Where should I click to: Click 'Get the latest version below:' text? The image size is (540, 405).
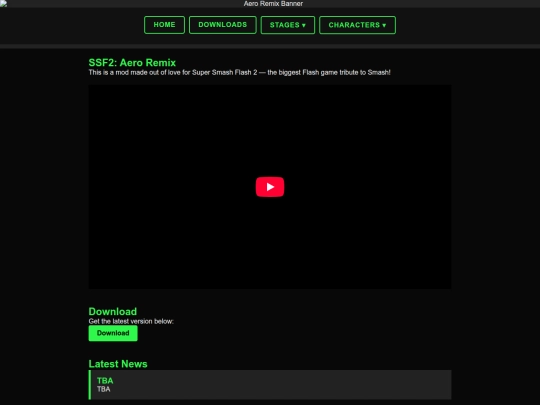[131, 321]
